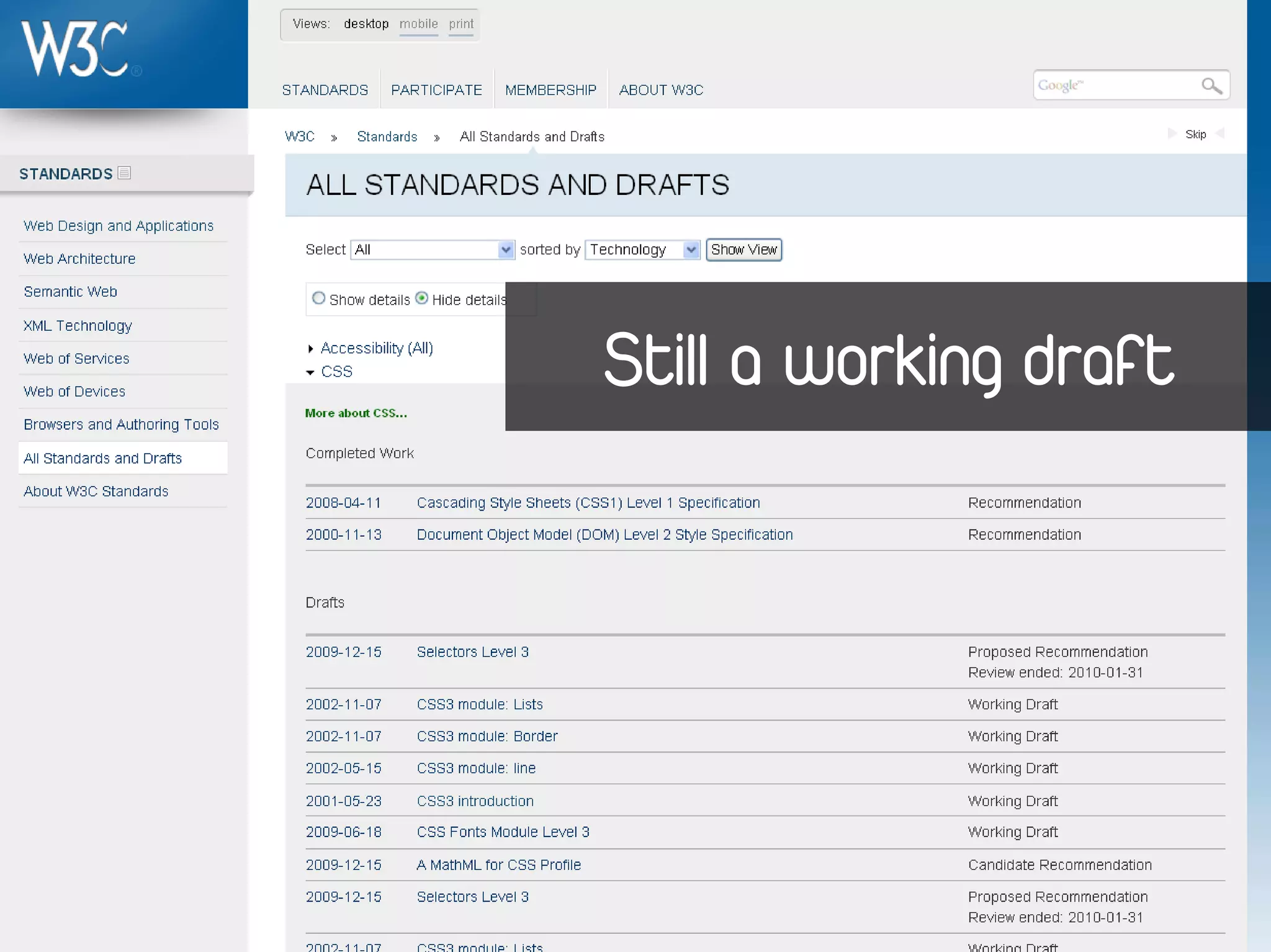The width and height of the screenshot is (1271, 952).
Task: Click the left-pointing arrow after Skip
Action: pyautogui.click(x=1219, y=133)
